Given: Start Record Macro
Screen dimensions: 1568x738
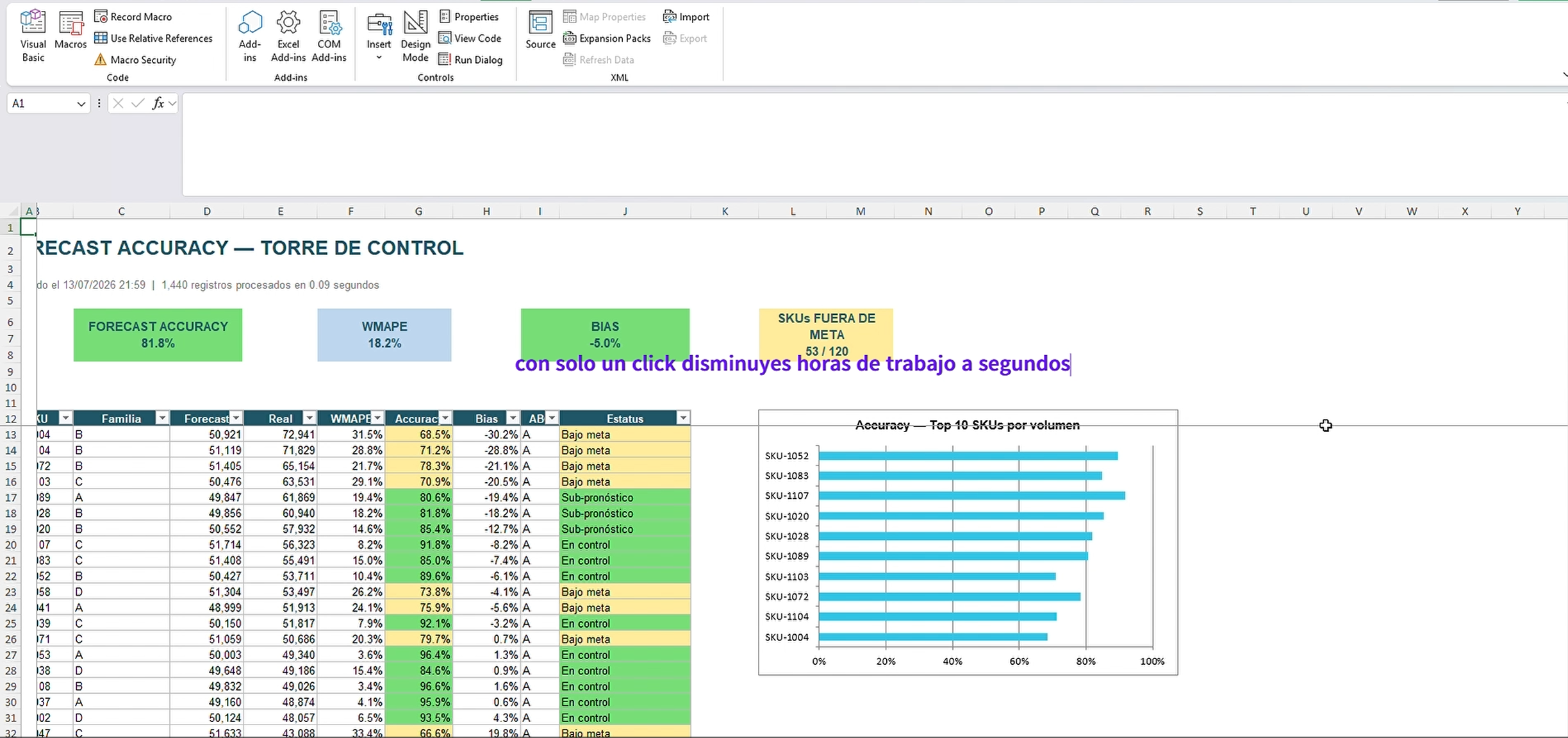Looking at the screenshot, I should coord(133,17).
